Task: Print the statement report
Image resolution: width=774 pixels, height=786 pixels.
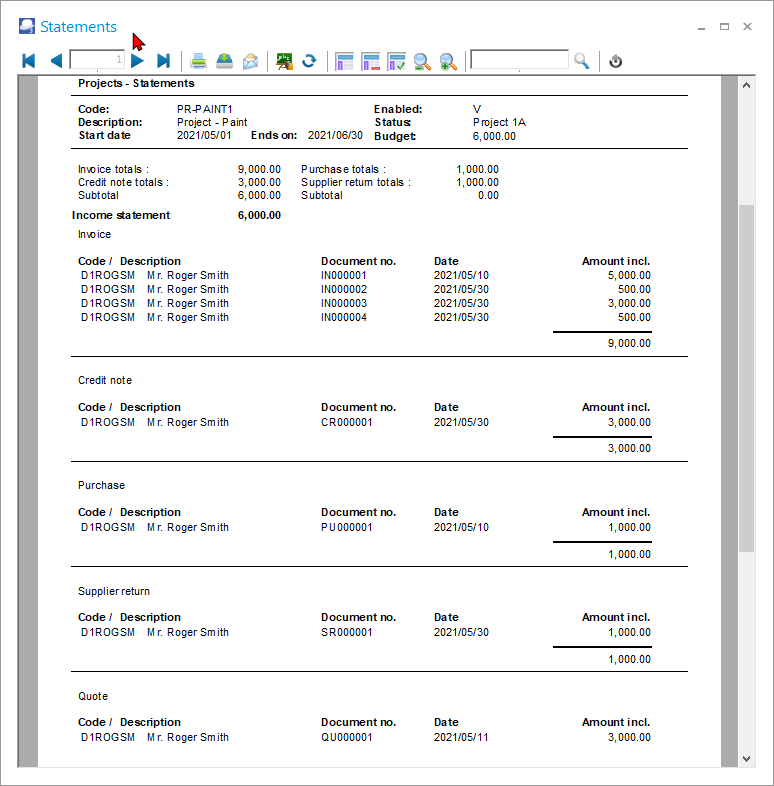Action: coord(199,61)
